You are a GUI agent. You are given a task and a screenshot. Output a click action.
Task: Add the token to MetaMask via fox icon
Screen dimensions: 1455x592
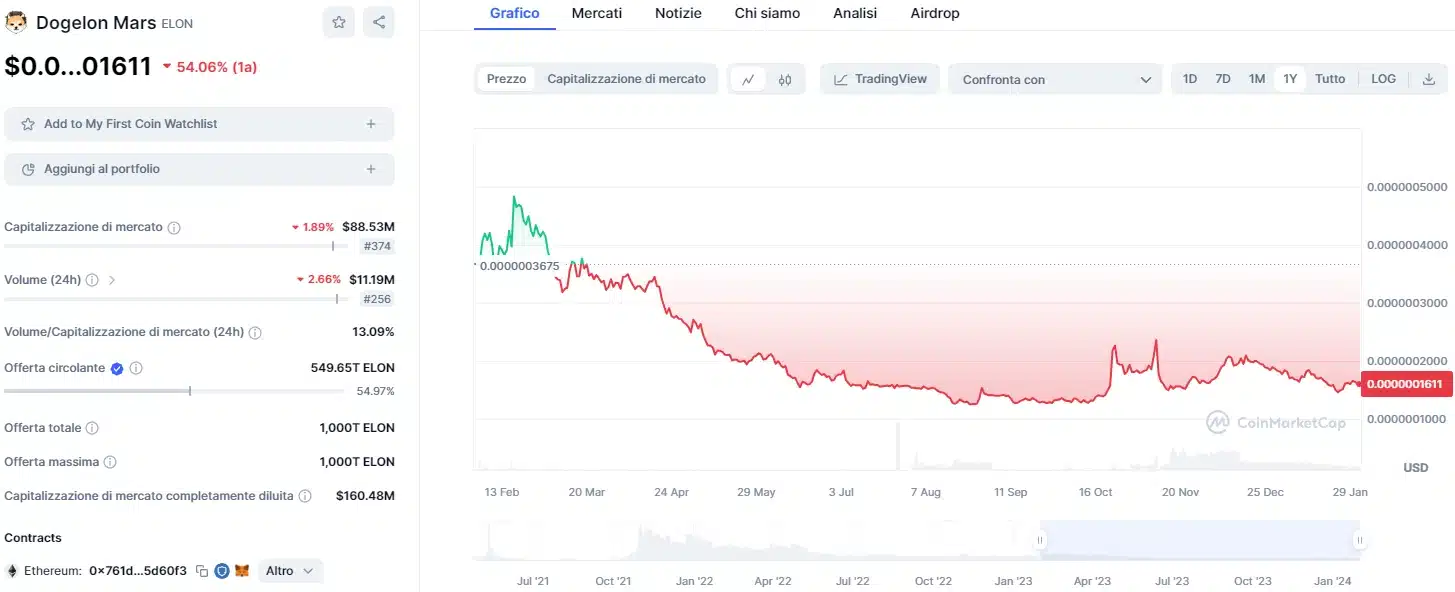[242, 571]
